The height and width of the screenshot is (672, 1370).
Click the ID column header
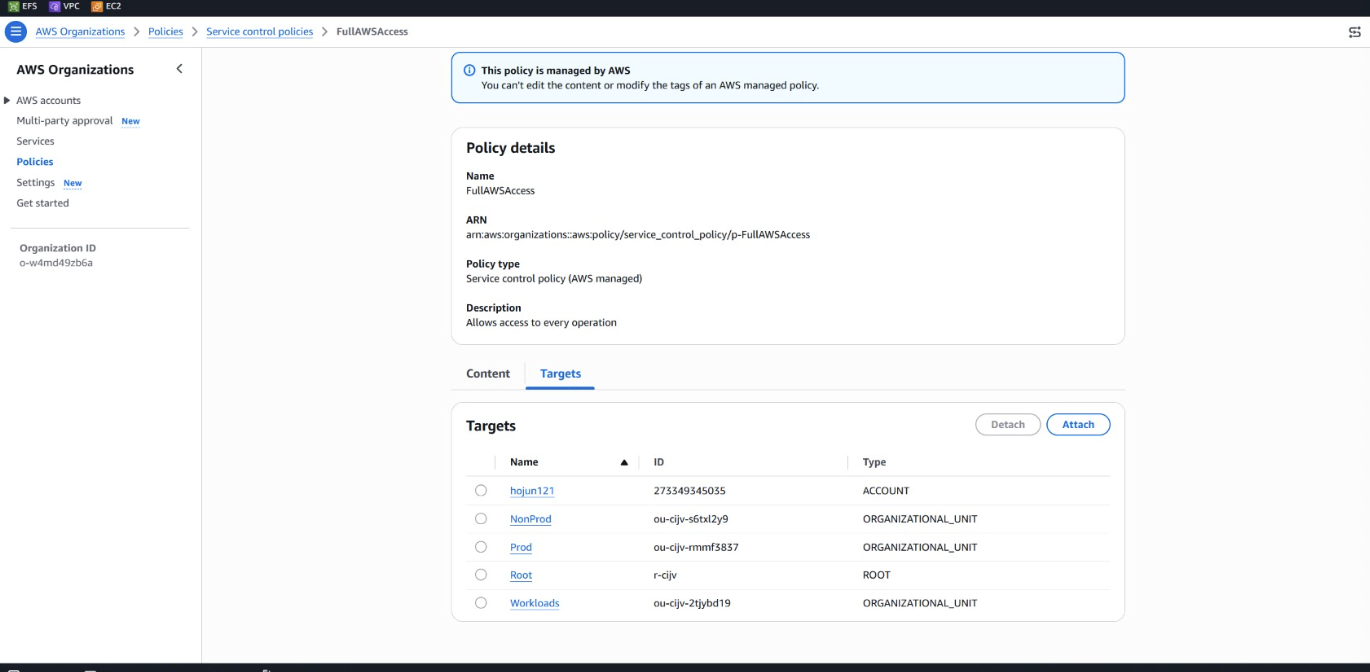click(x=659, y=462)
